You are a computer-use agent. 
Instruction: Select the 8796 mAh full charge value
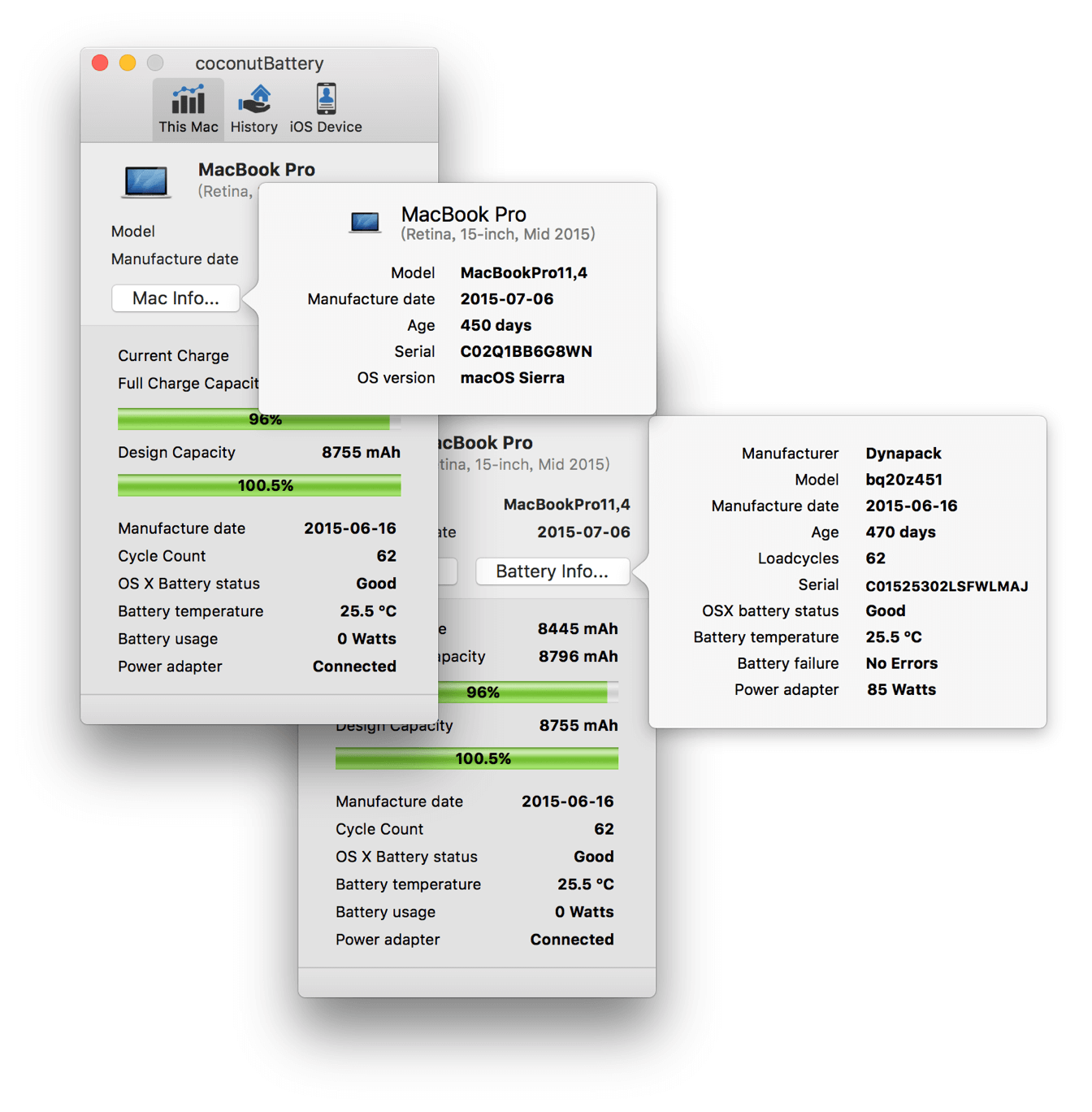(x=578, y=657)
